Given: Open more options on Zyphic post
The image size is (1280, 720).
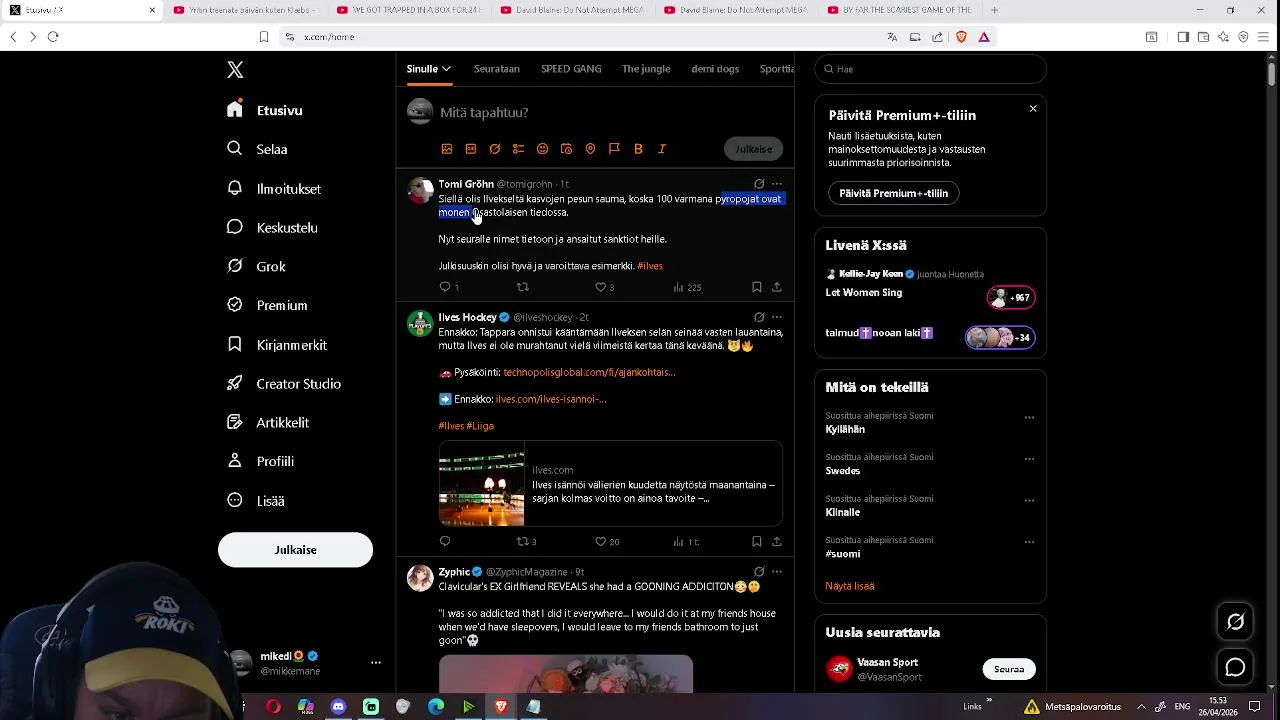Looking at the screenshot, I should click(x=777, y=572).
